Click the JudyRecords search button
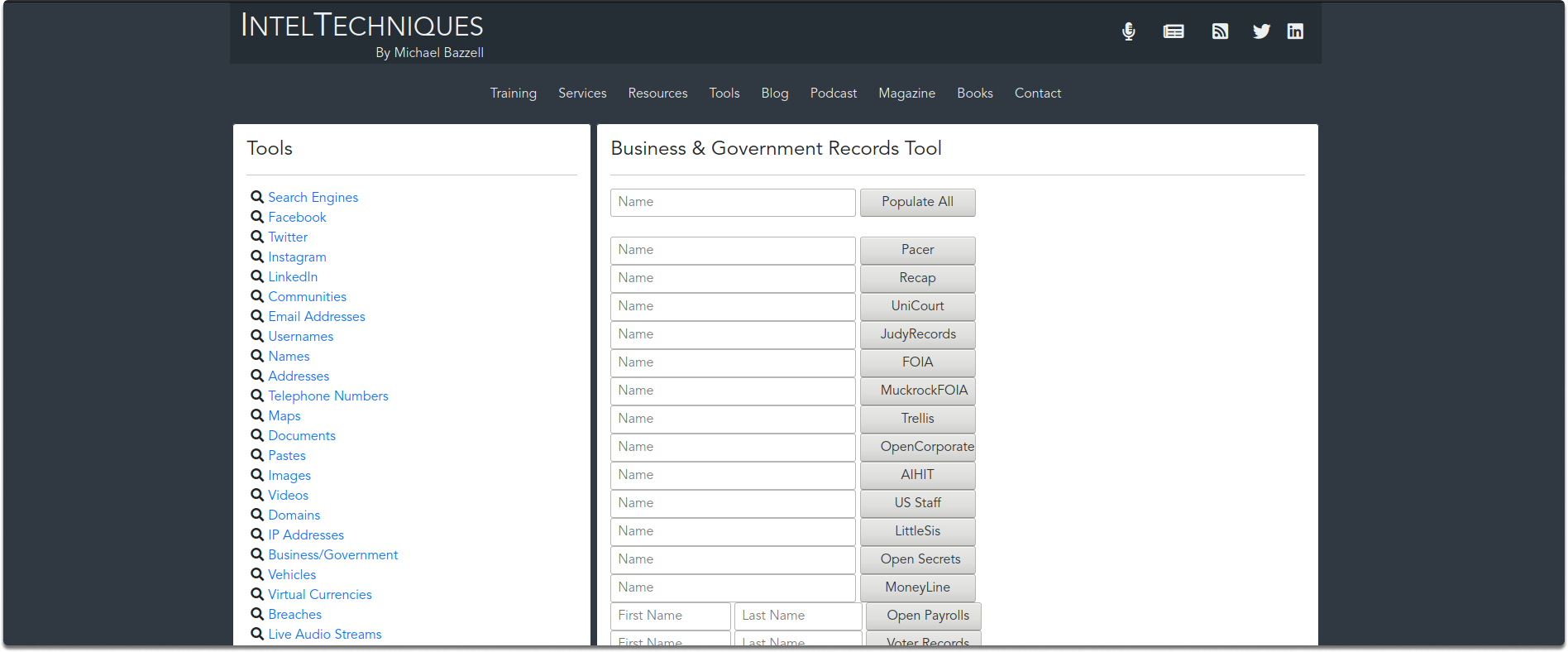1568x652 pixels. 918,334
